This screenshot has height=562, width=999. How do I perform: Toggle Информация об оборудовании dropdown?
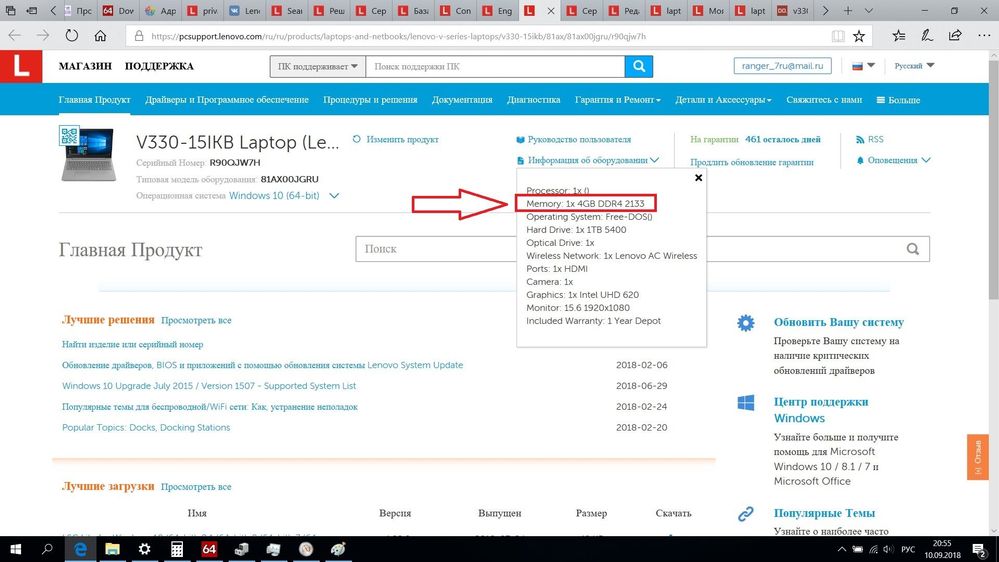(587, 161)
